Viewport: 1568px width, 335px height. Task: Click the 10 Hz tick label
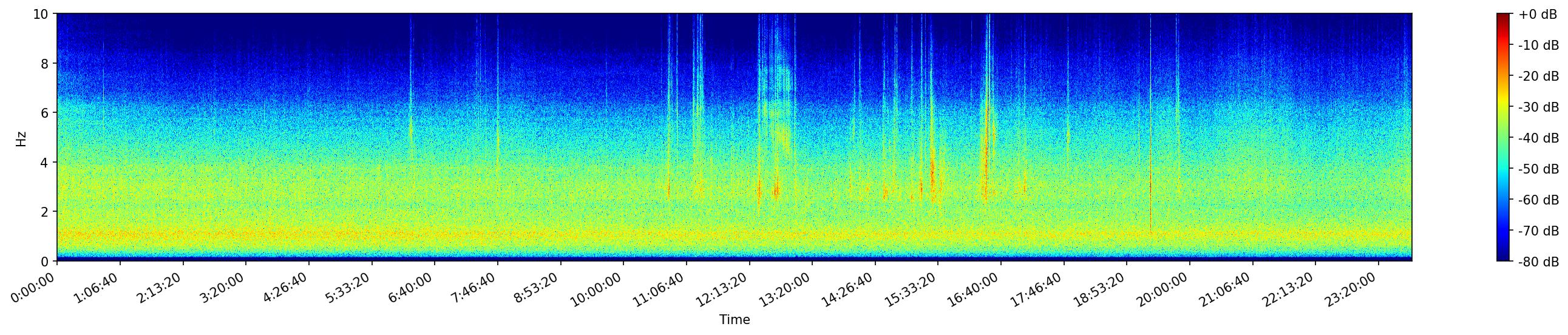41,14
